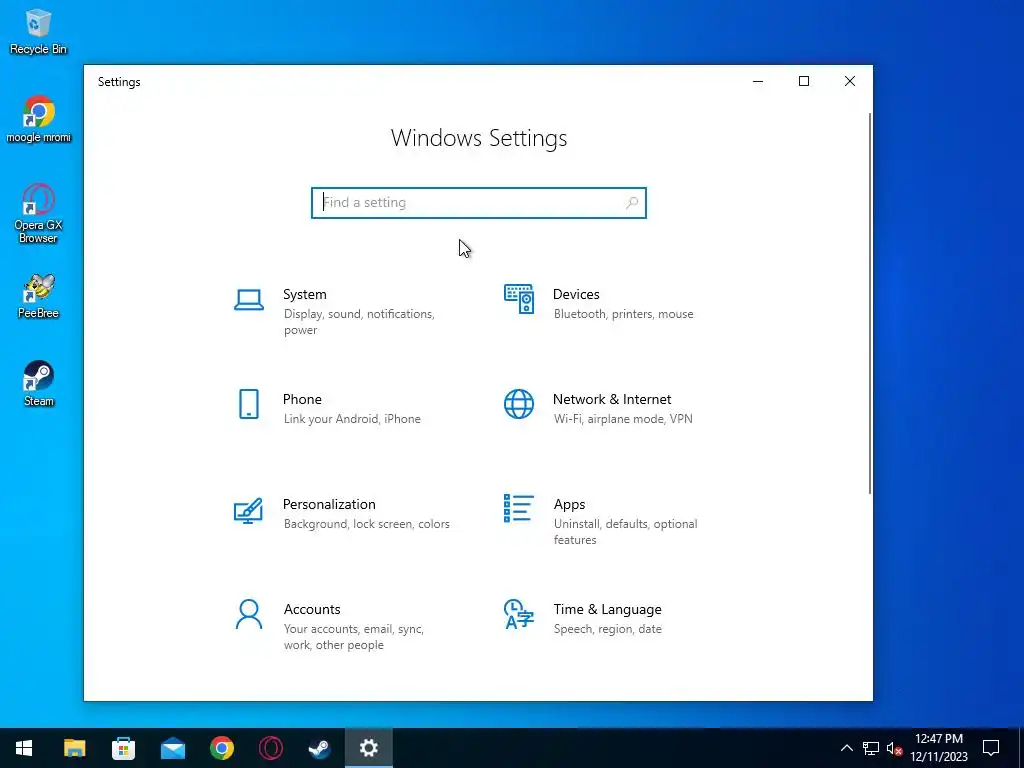1024x768 pixels.
Task: Open Microsoft Store from the taskbar
Action: (123, 748)
